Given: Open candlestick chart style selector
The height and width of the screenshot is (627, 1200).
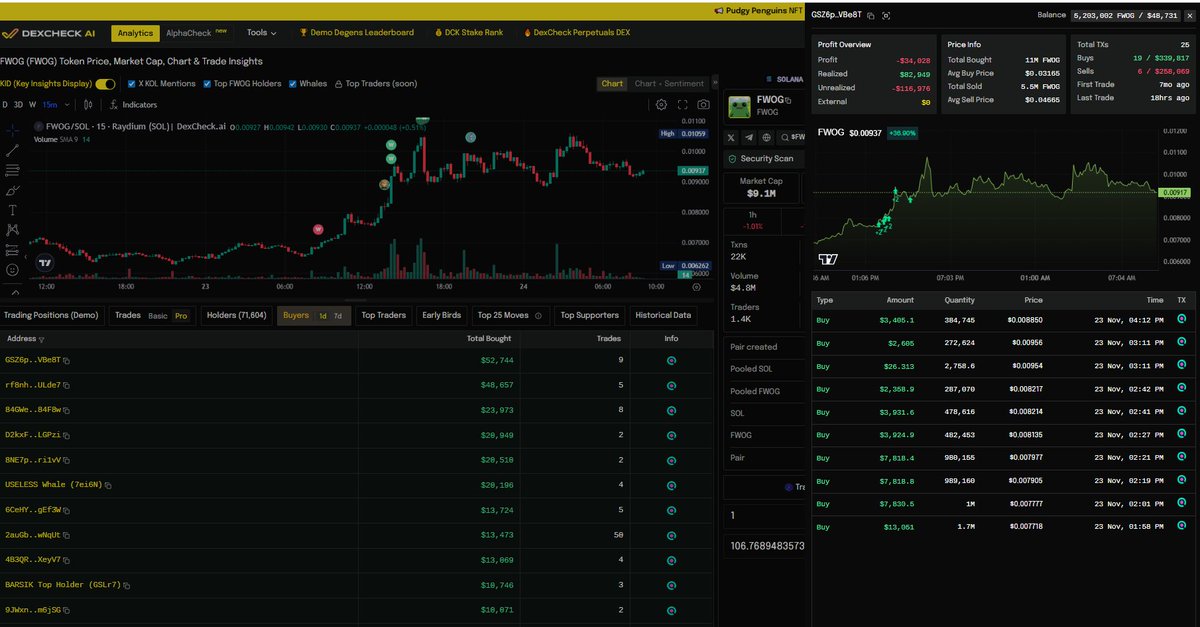Looking at the screenshot, I should coord(88,104).
